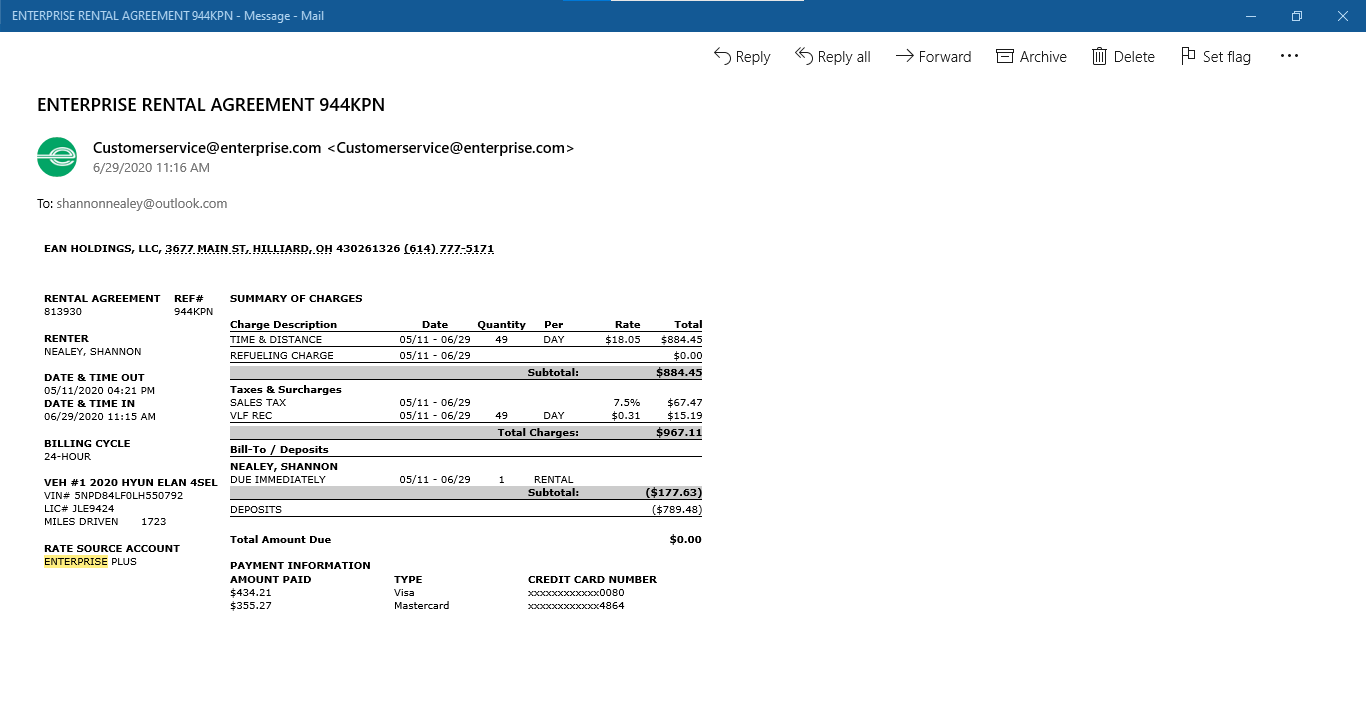This screenshot has height=728, width=1366.
Task: Click the Set flag text label
Action: pyautogui.click(x=1226, y=57)
